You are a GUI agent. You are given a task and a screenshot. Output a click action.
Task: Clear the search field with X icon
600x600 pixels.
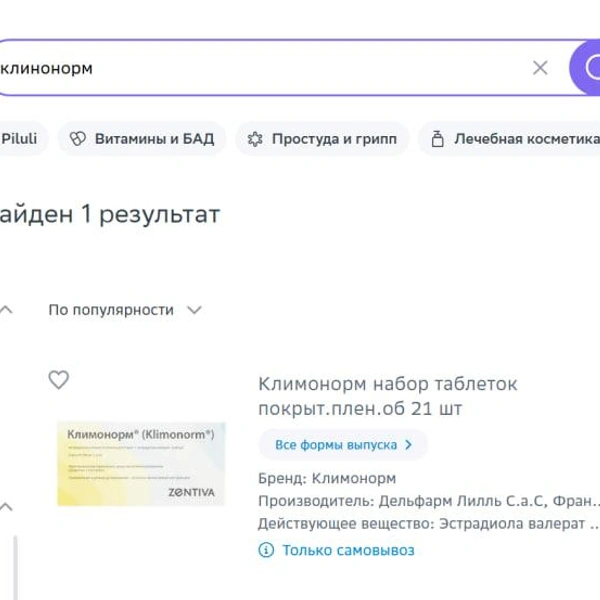coord(540,68)
